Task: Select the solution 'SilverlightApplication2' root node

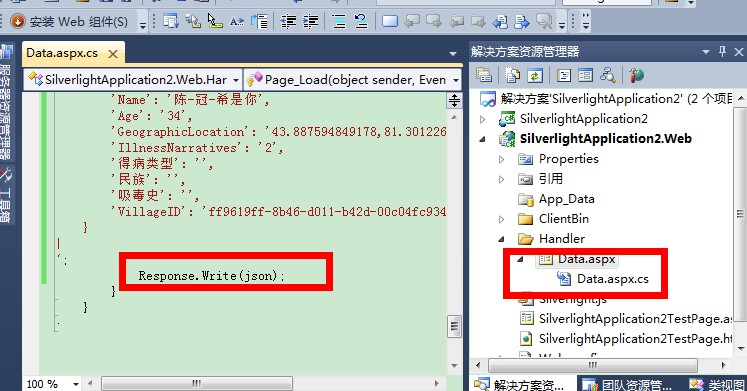Action: coord(616,99)
